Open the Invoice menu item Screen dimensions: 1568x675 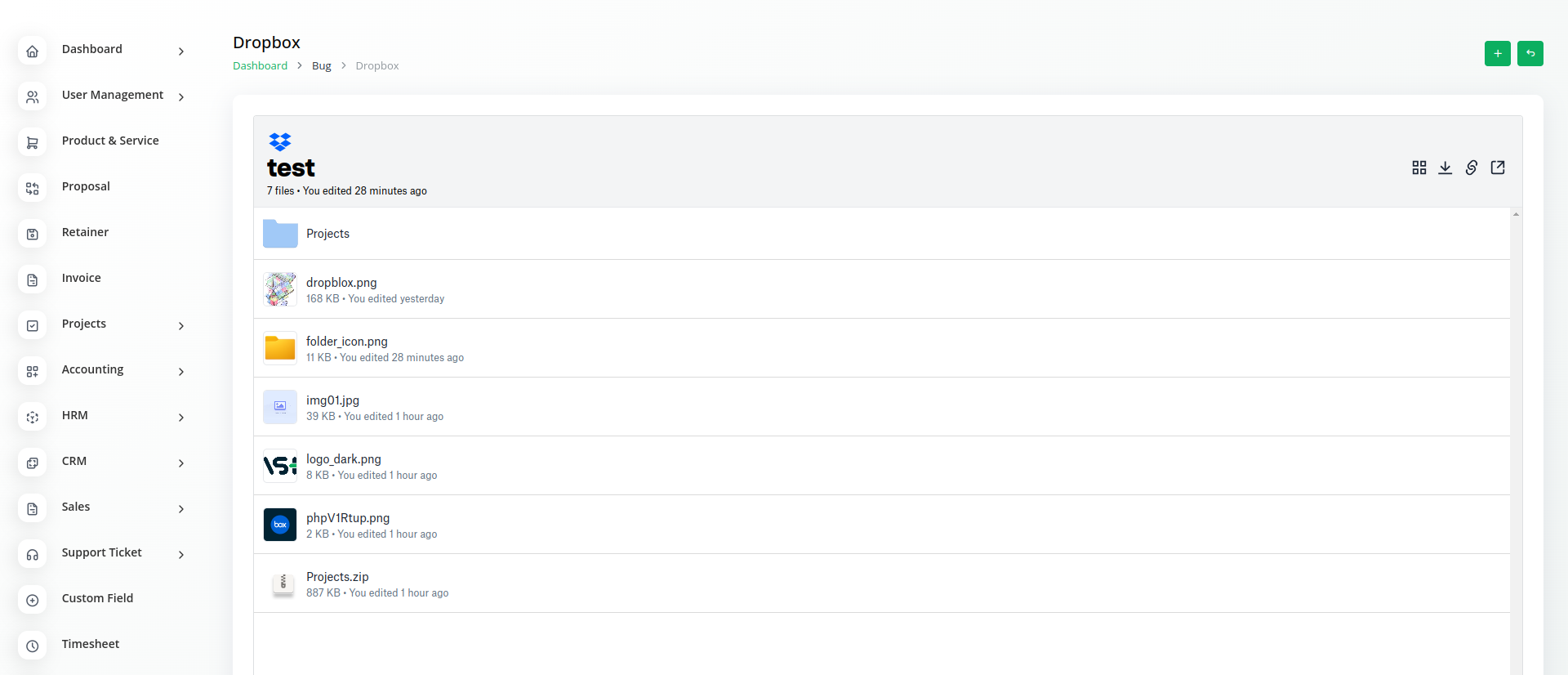tap(82, 278)
